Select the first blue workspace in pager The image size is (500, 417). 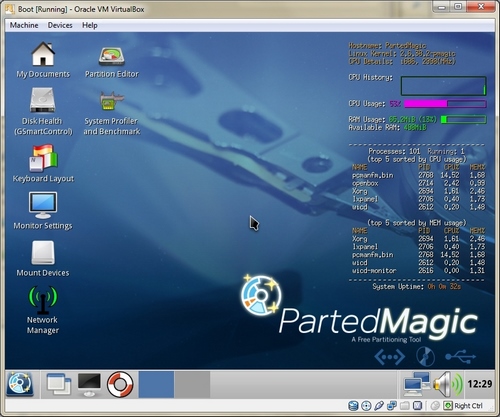156,384
